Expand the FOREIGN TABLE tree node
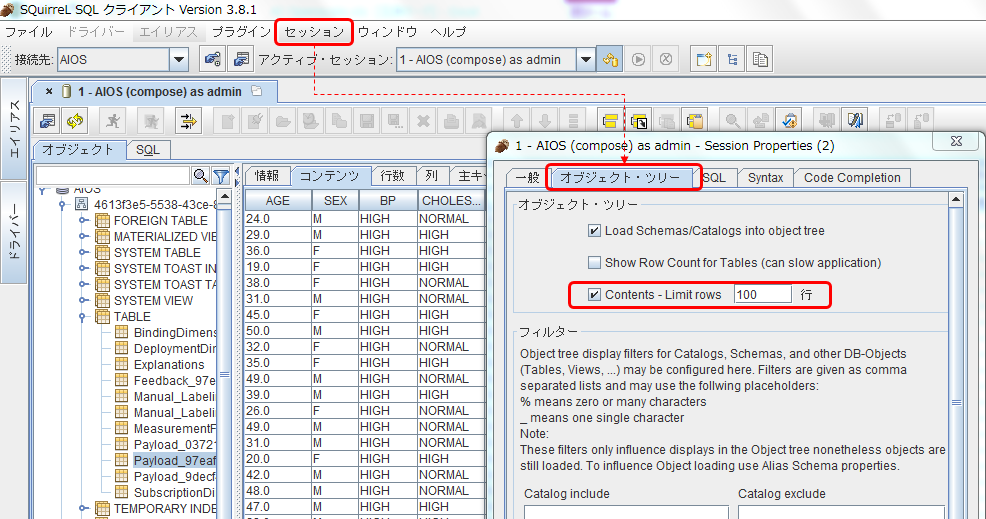 pos(83,220)
